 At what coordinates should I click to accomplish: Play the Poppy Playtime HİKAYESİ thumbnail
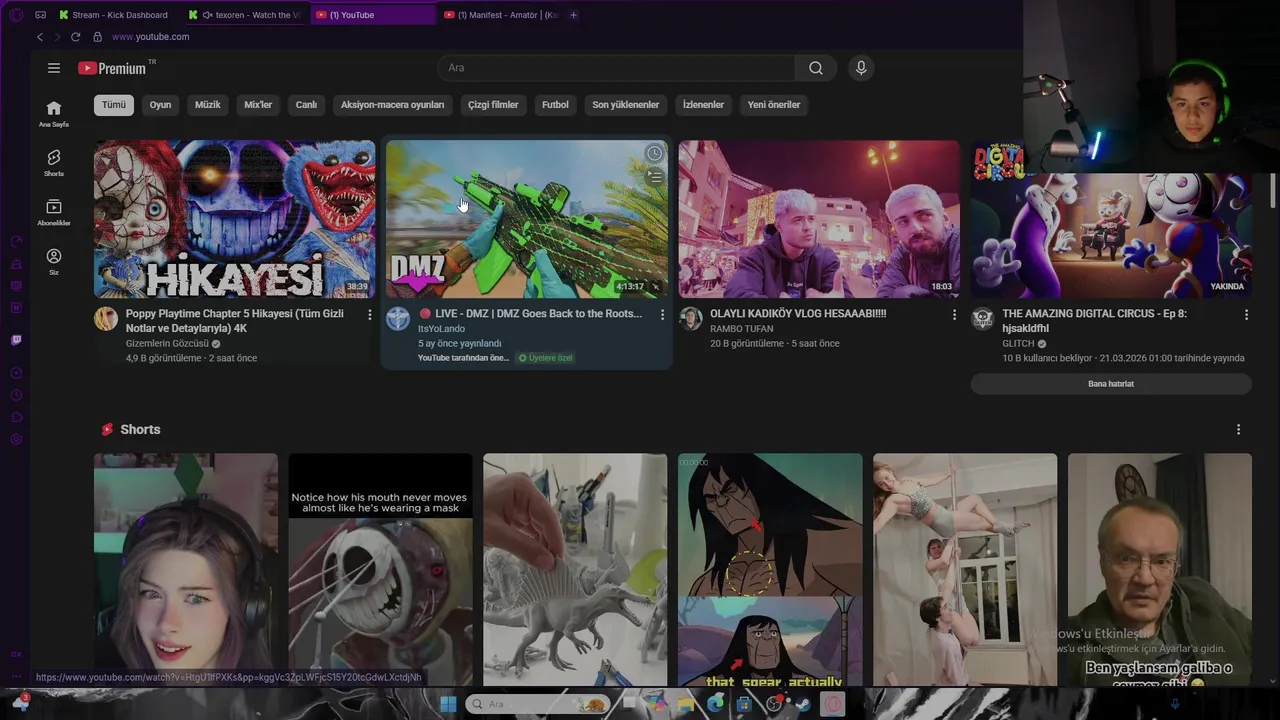235,219
